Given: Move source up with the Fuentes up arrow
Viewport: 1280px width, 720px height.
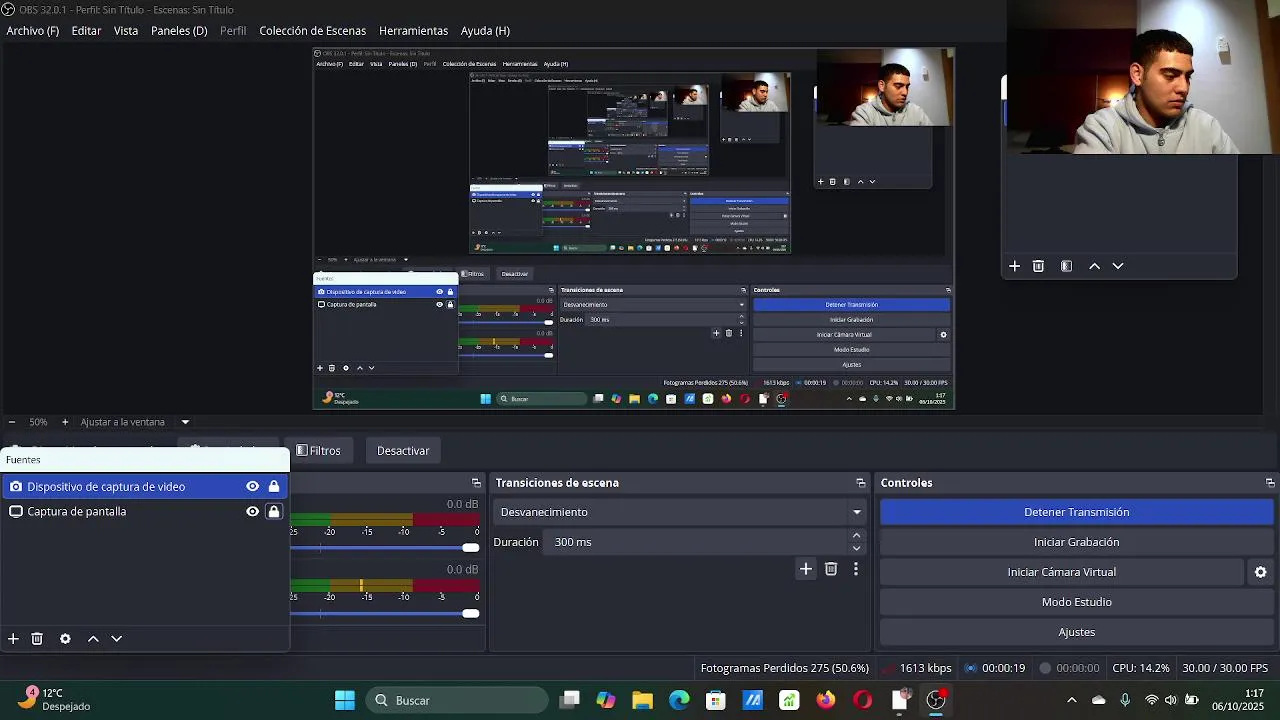Looking at the screenshot, I should 93,639.
